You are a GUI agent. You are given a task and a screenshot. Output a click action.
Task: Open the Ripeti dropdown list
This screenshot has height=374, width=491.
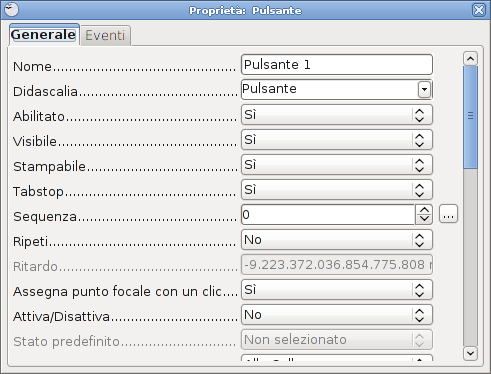pos(337,240)
